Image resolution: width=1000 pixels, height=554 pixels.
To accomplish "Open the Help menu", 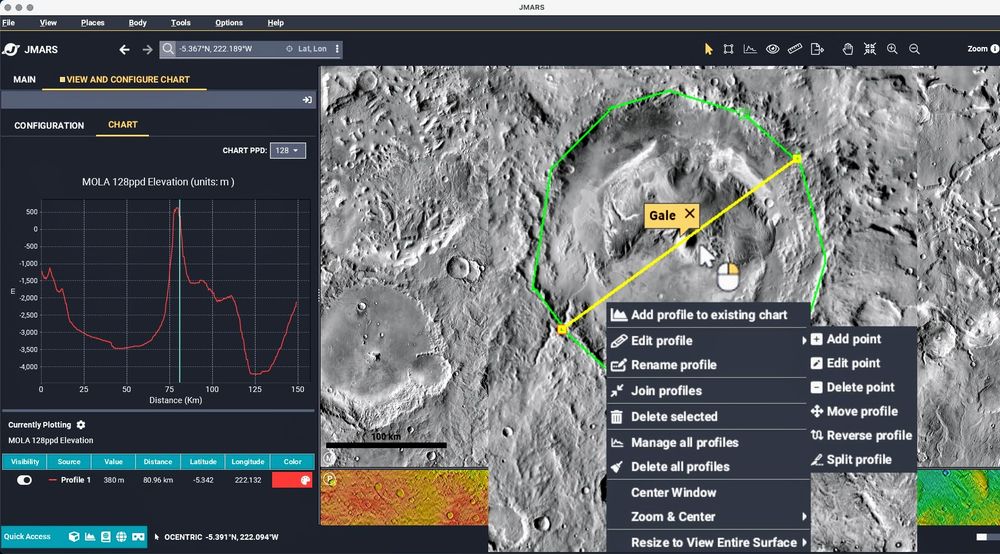I will [276, 22].
